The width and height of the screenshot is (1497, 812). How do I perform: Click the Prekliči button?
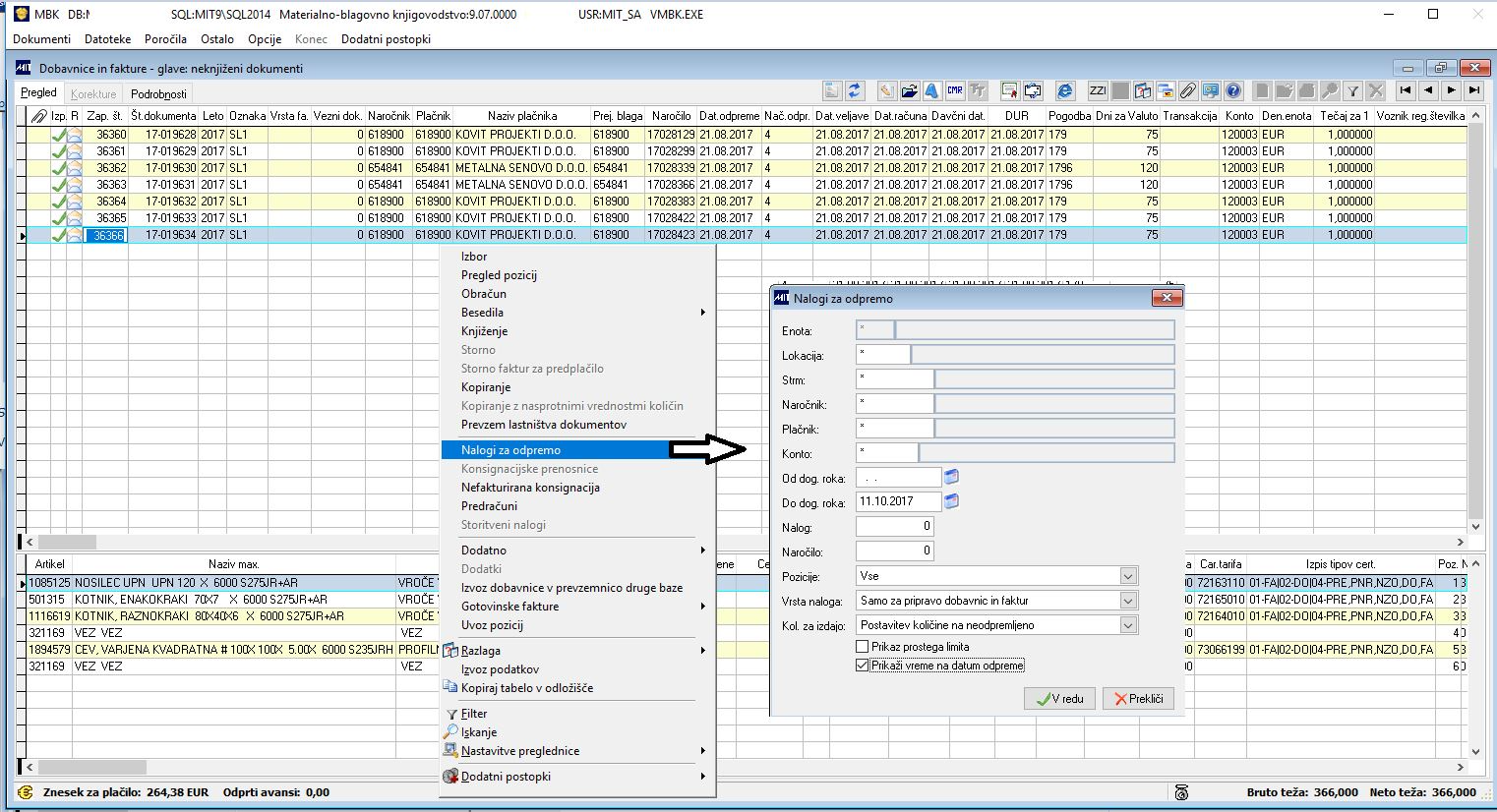click(x=1137, y=699)
